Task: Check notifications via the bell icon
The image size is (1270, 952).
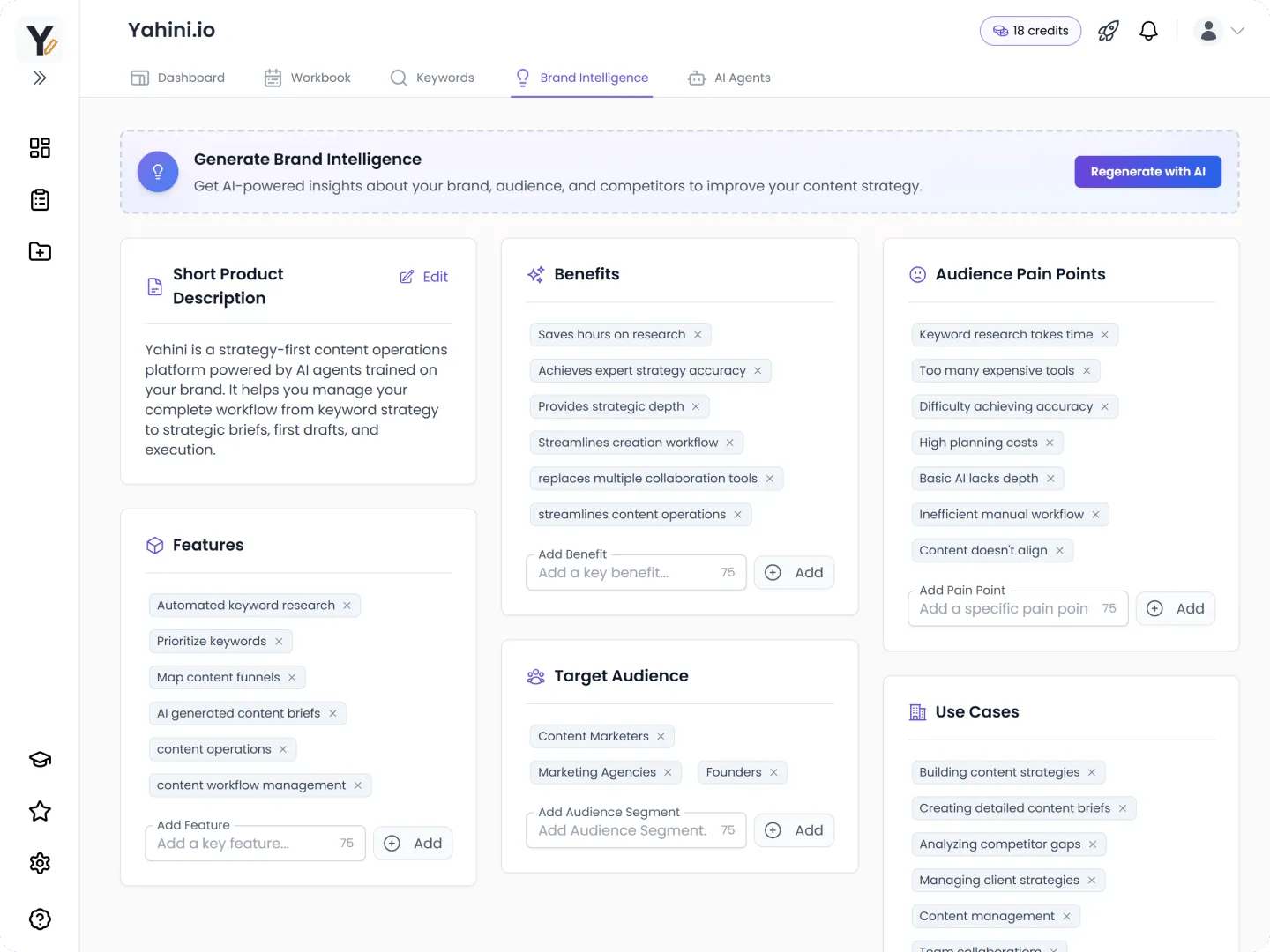Action: point(1148,30)
